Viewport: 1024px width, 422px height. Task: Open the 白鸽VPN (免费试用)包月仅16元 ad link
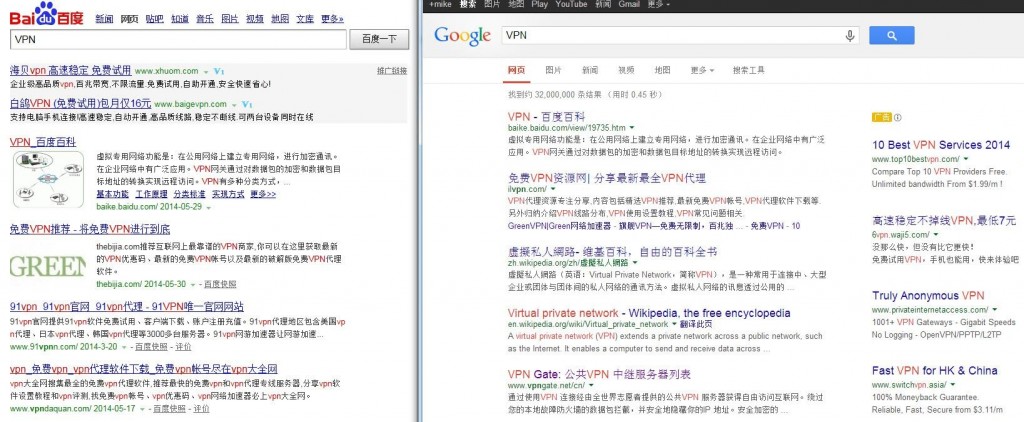tap(80, 103)
